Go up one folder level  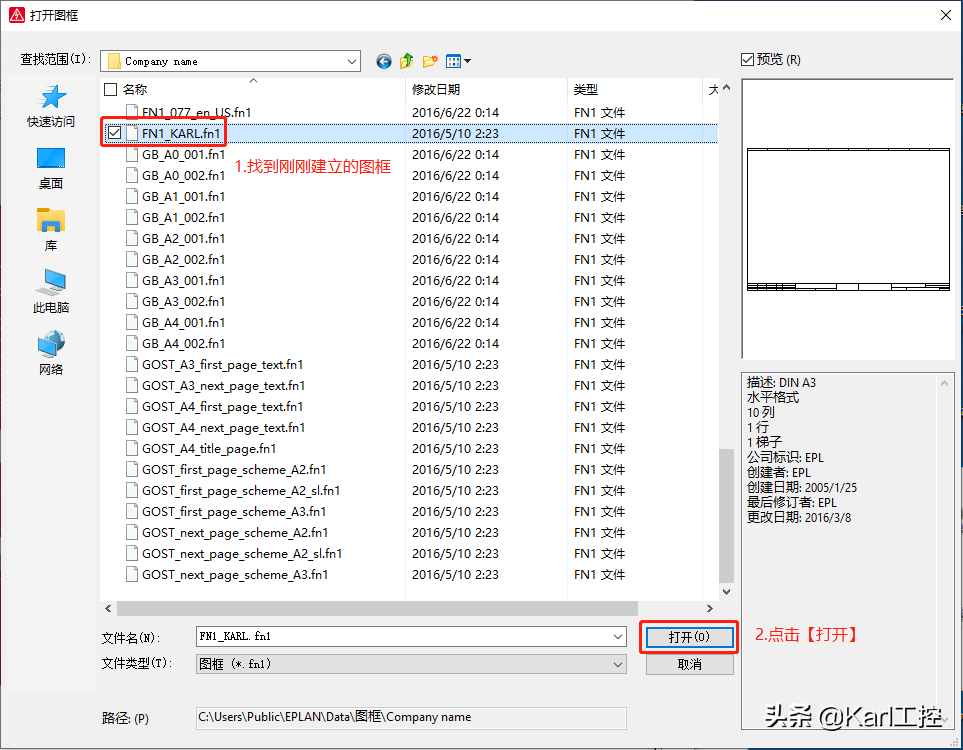(x=407, y=61)
